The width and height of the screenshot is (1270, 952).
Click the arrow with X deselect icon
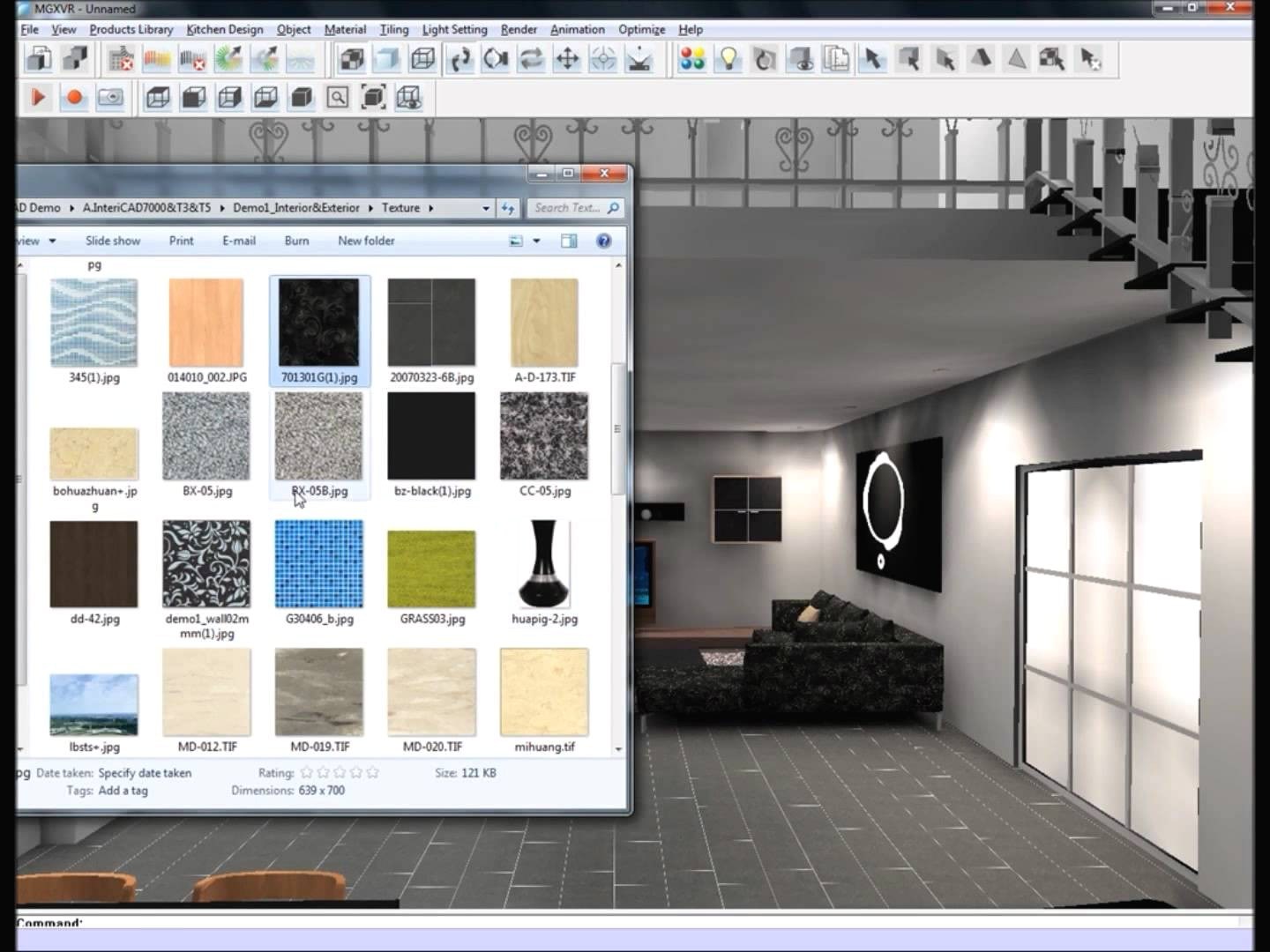[x=1088, y=59]
